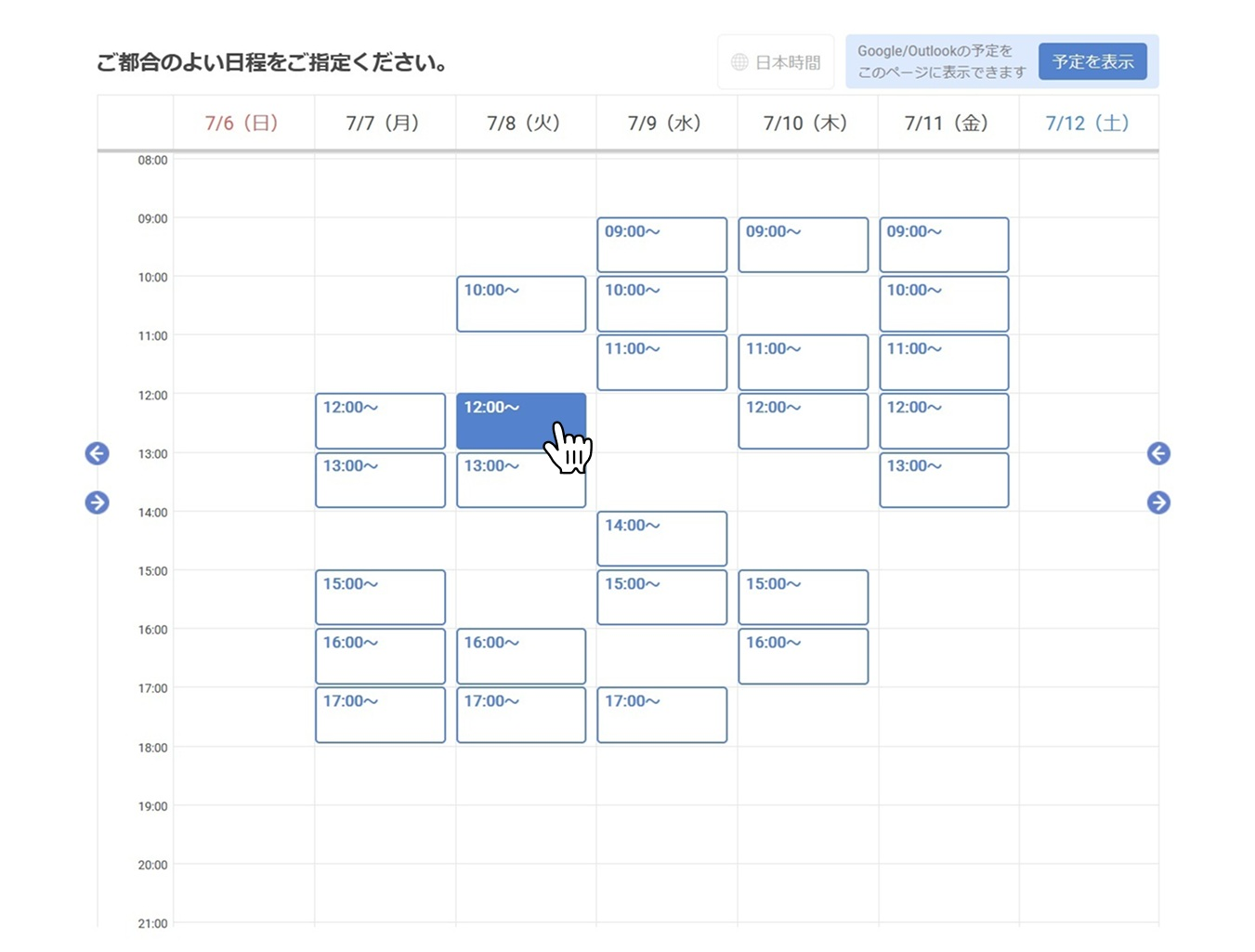Select the 14:00 slot on 7/9 (水)

pos(661,539)
